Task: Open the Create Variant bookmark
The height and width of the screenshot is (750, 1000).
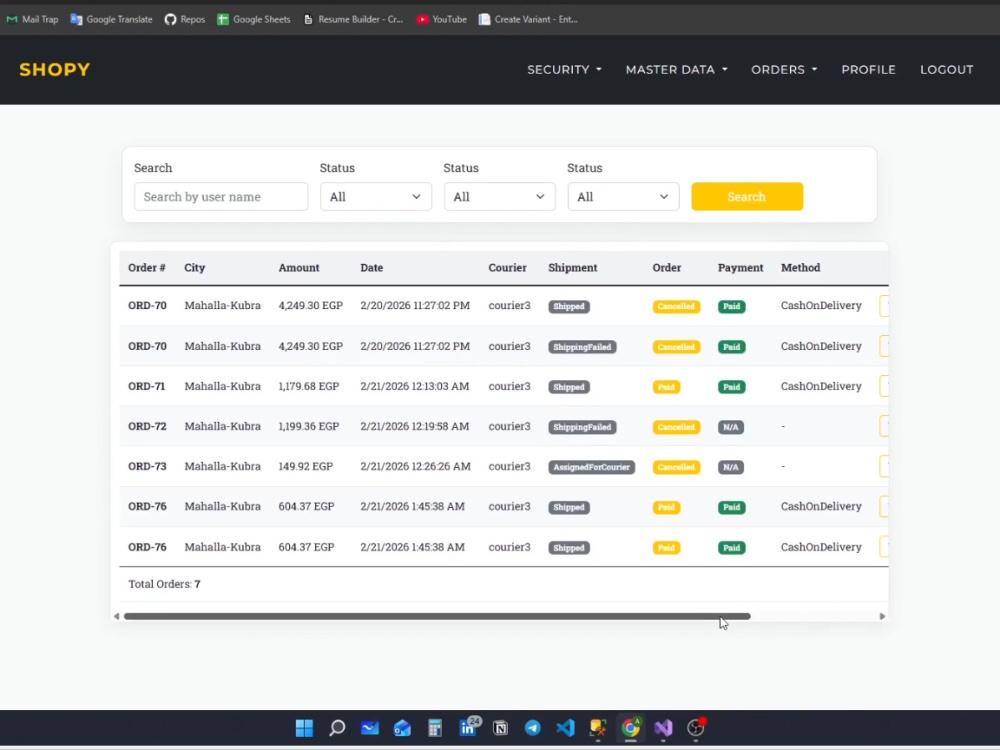Action: (x=528, y=19)
